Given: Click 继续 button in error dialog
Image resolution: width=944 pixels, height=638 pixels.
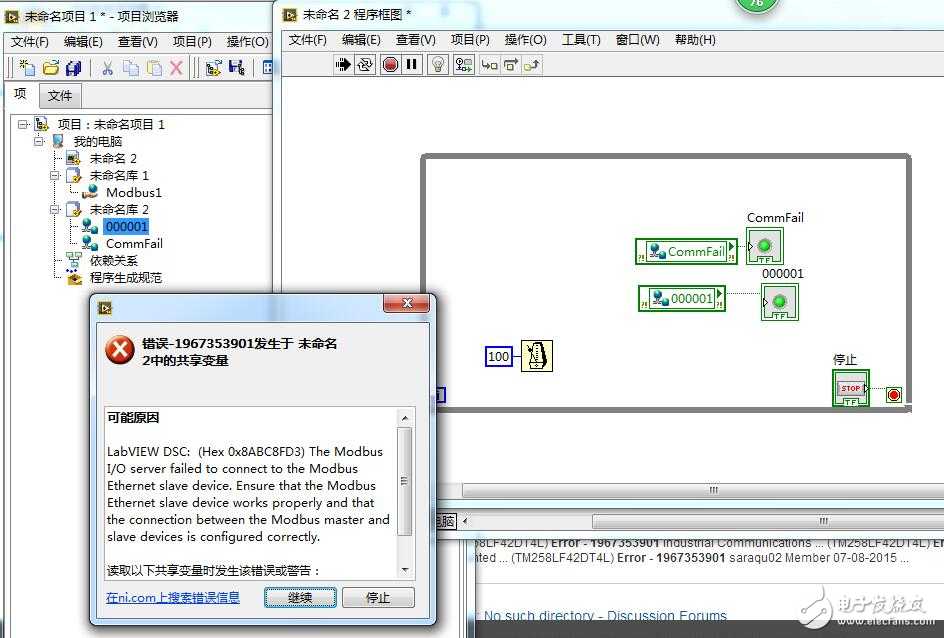Looking at the screenshot, I should pos(300,597).
